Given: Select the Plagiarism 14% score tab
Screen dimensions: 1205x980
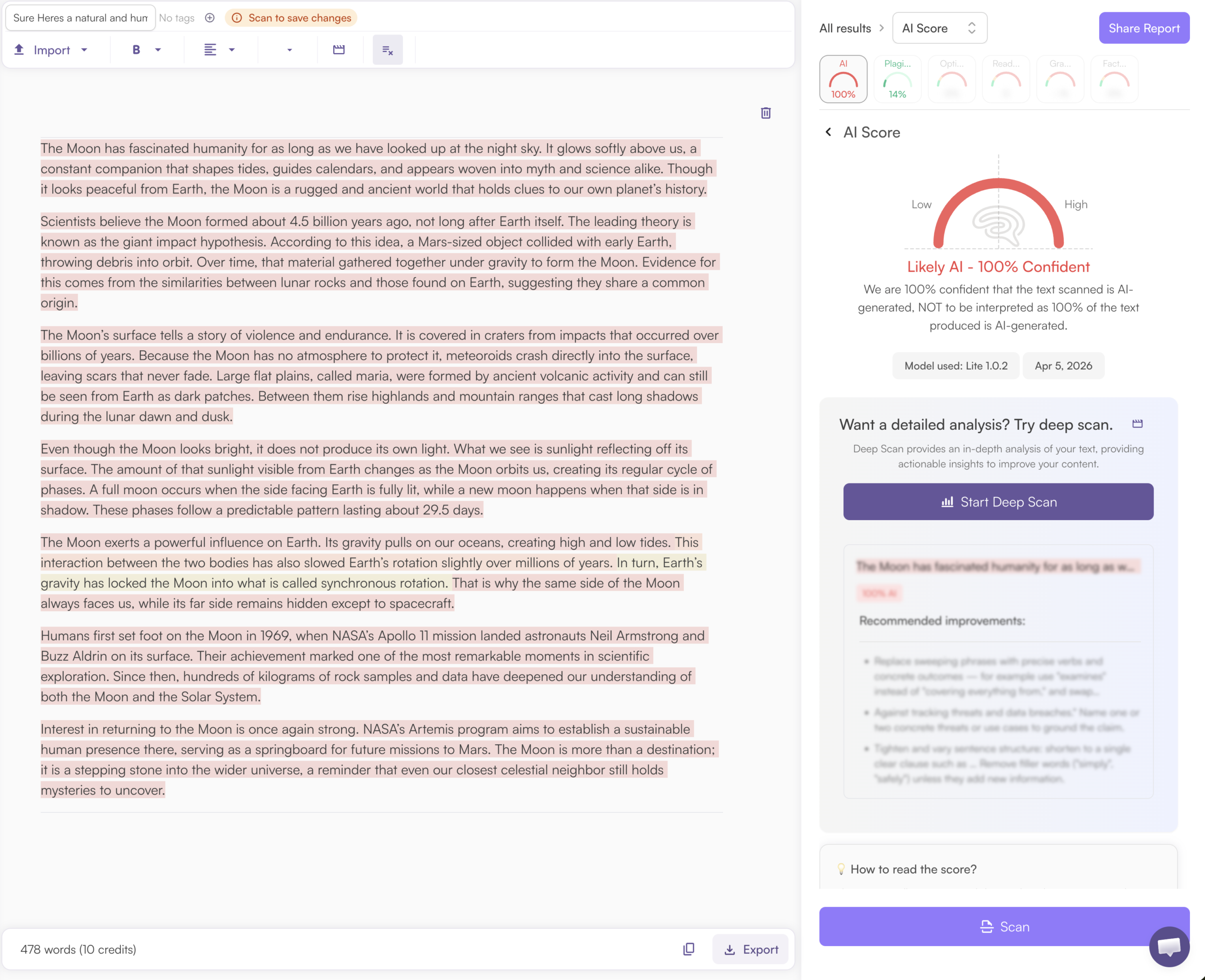Looking at the screenshot, I should point(897,79).
